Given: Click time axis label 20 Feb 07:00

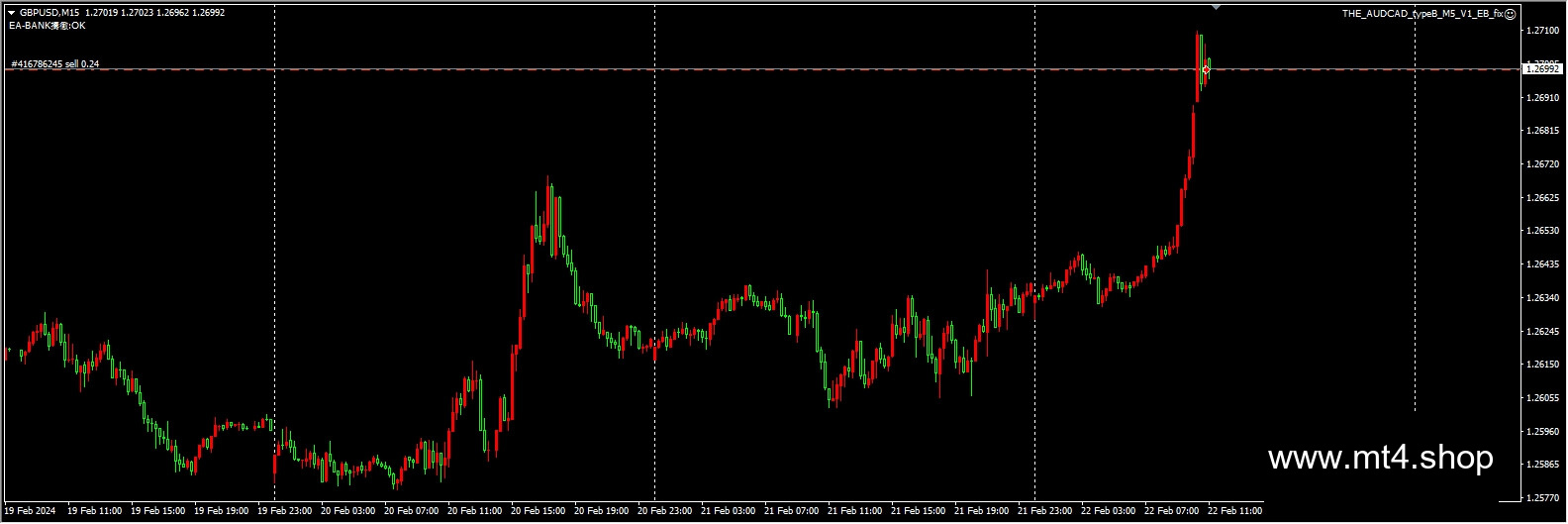Looking at the screenshot, I should (x=411, y=512).
